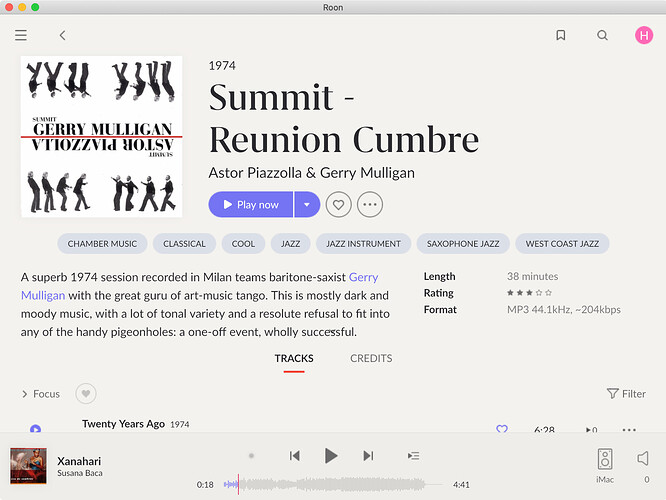This screenshot has height=500, width=666.
Task: Select the JAZZ INSTRUMENT genre tag
Action: [x=364, y=244]
